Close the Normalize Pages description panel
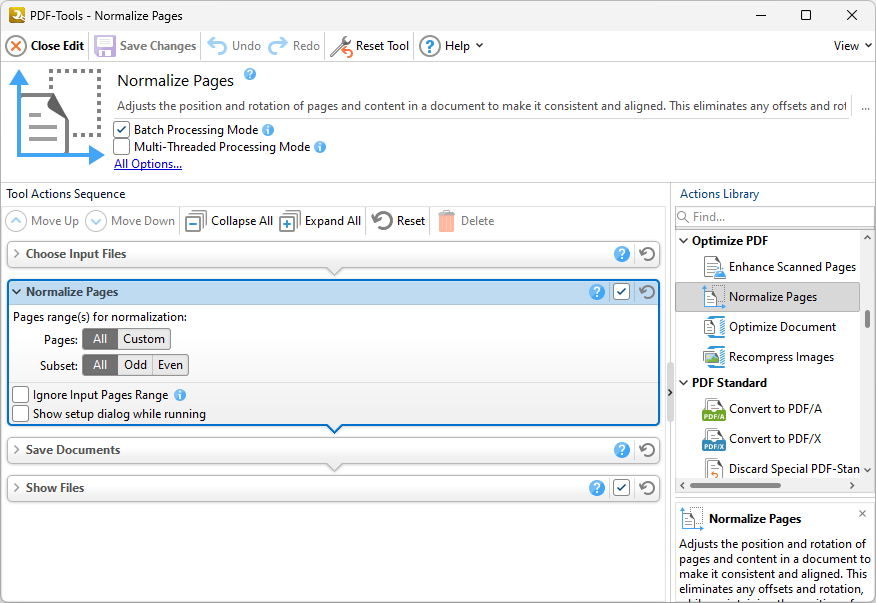 [x=863, y=514]
